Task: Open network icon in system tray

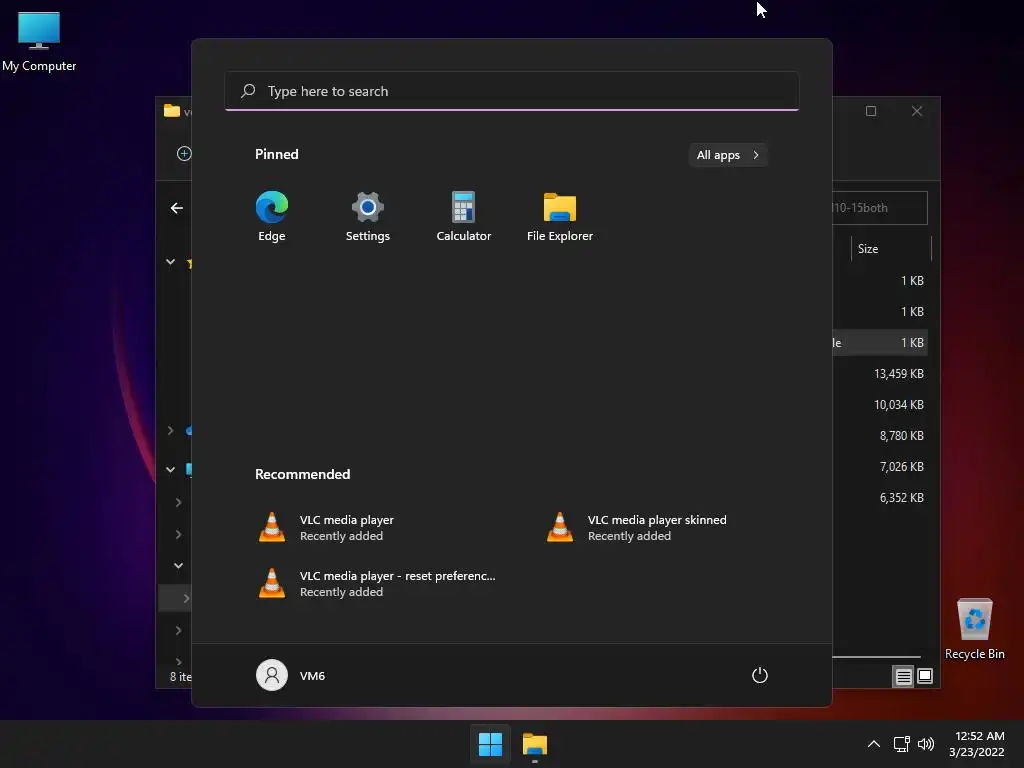Action: pyautogui.click(x=902, y=744)
